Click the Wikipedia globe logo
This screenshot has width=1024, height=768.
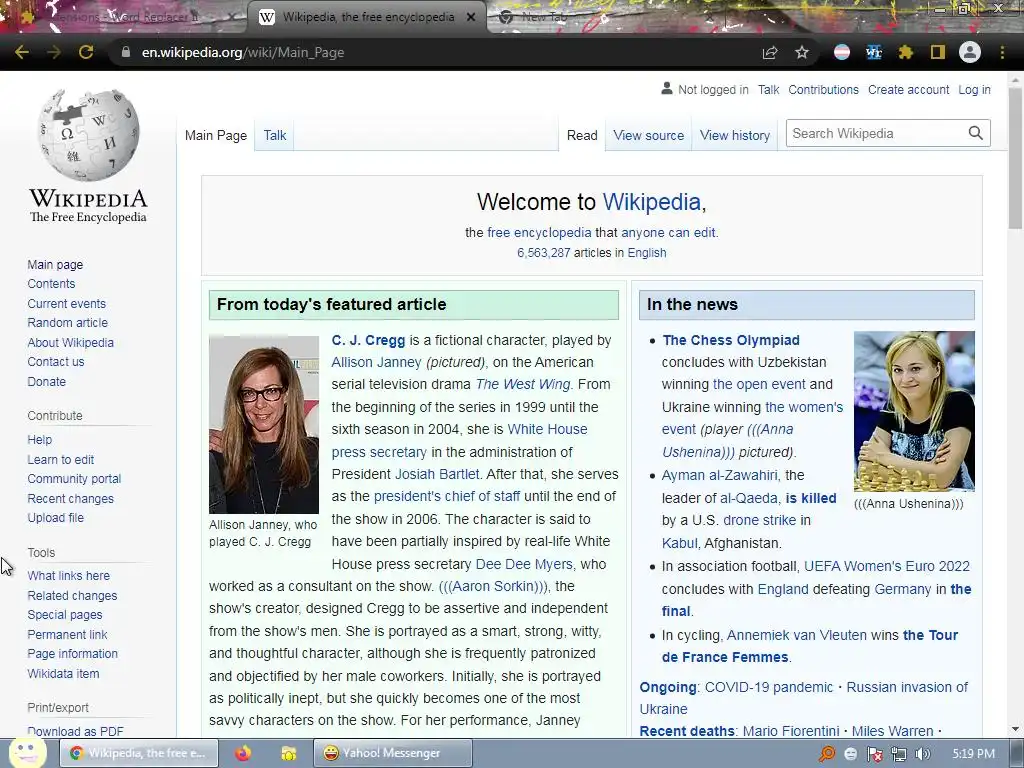point(89,135)
